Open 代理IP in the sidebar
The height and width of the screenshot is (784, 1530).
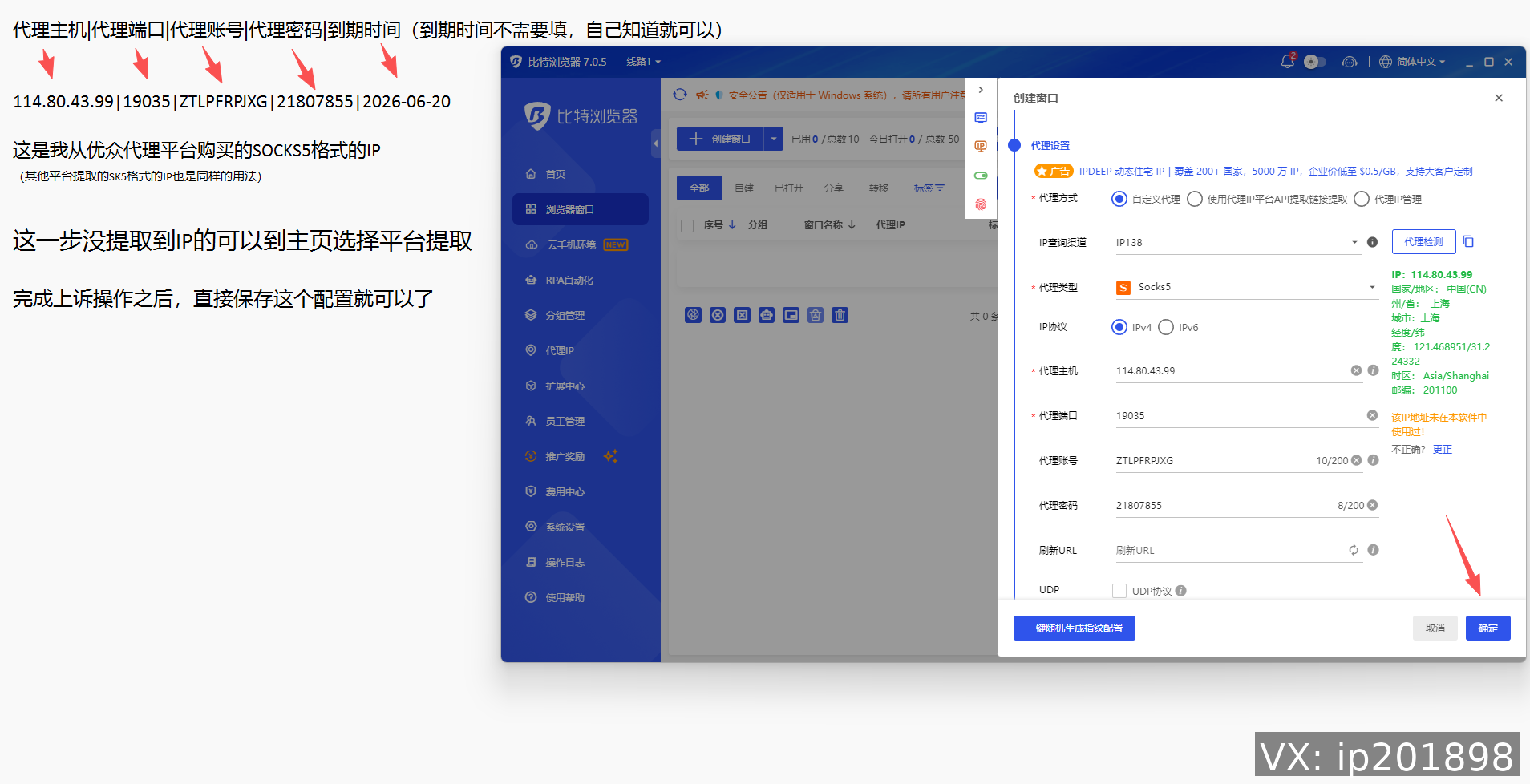point(581,350)
